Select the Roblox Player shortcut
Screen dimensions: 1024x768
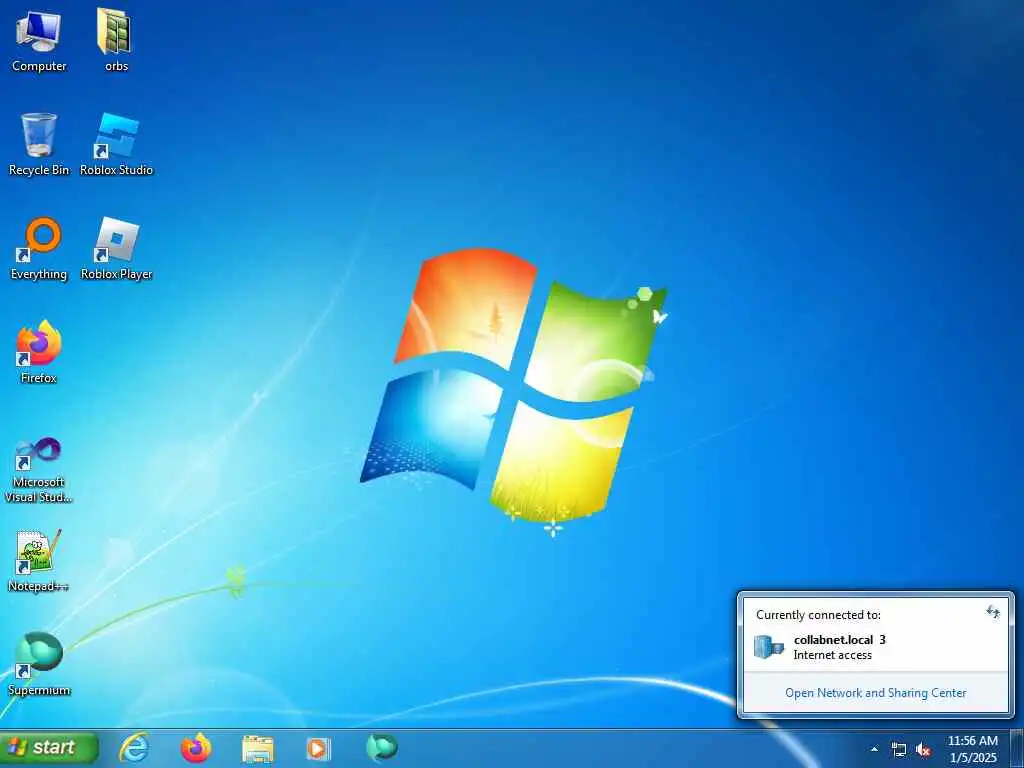[116, 249]
